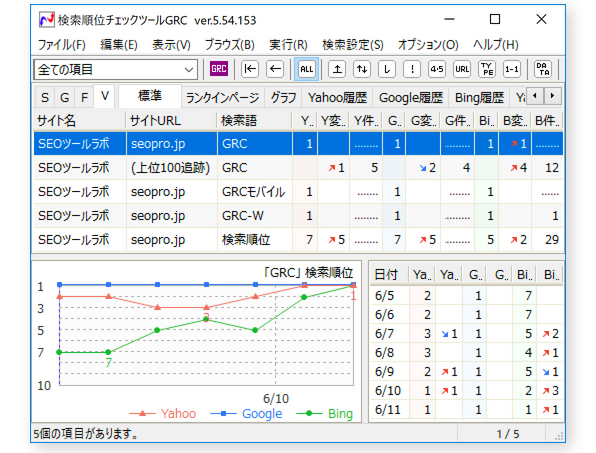Image resolution: width=596 pixels, height=453 pixels.
Task: Click the 「GRC」検索順位 graph title
Action: pyautogui.click(x=308, y=272)
